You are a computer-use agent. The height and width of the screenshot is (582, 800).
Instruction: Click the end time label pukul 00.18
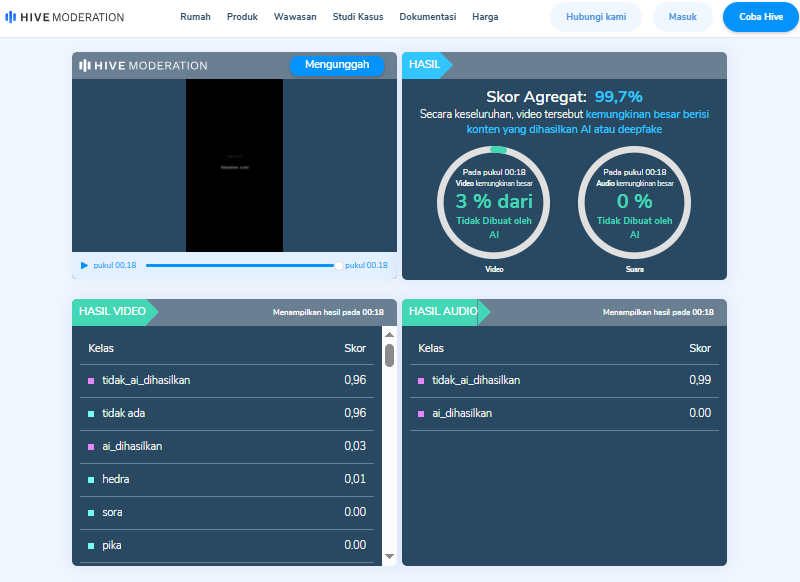coord(366,265)
